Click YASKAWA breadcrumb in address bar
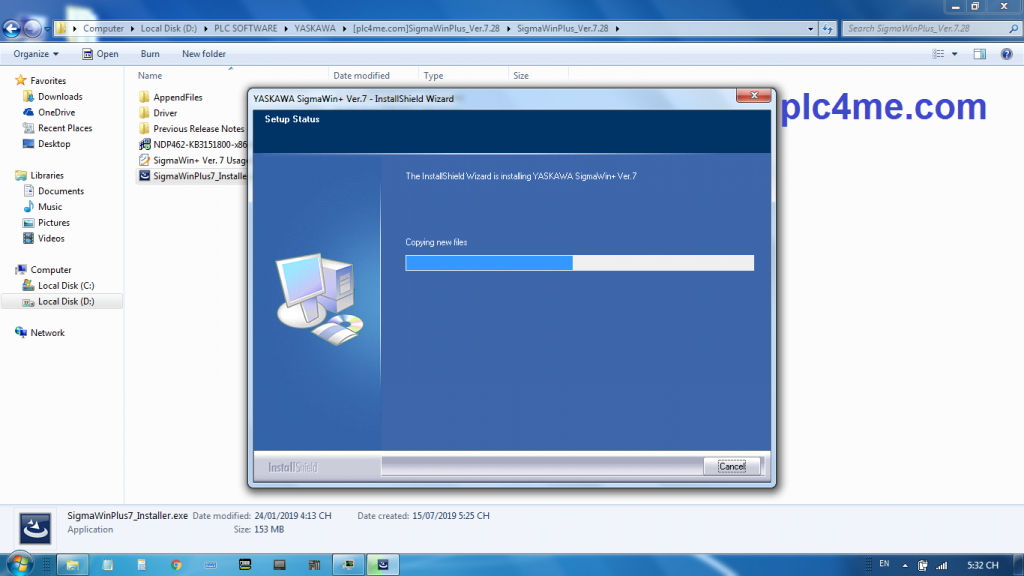 [x=315, y=29]
